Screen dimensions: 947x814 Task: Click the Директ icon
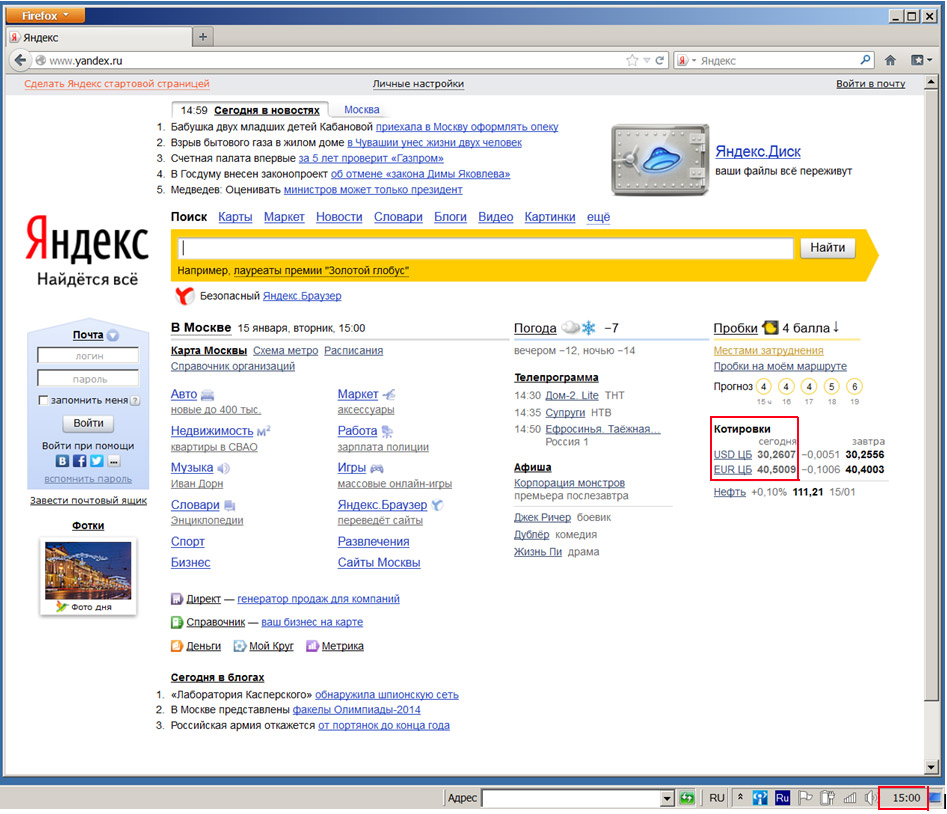pos(176,599)
